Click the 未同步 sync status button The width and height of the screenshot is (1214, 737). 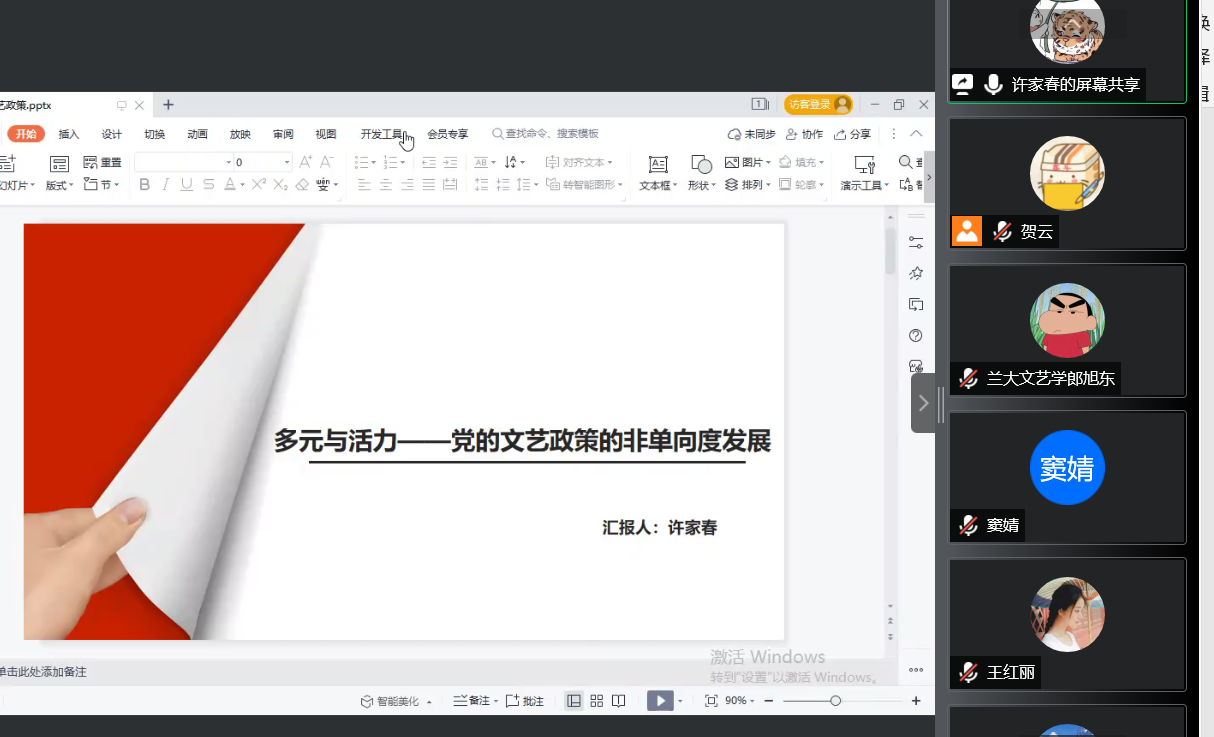pyautogui.click(x=751, y=134)
